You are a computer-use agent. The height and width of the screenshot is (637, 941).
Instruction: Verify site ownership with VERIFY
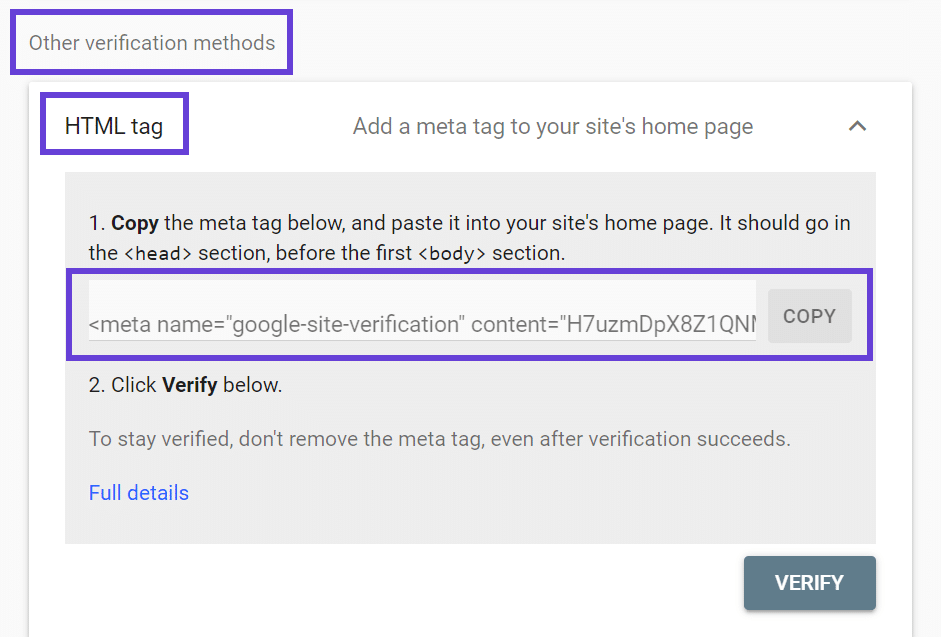tap(809, 583)
